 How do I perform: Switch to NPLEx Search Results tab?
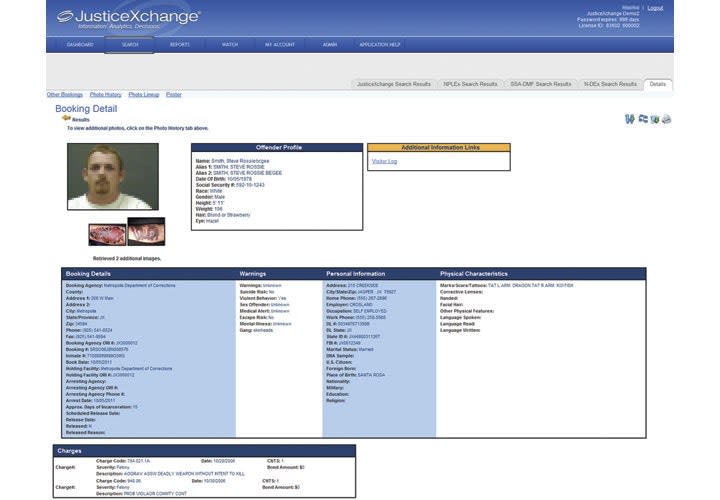click(x=470, y=84)
